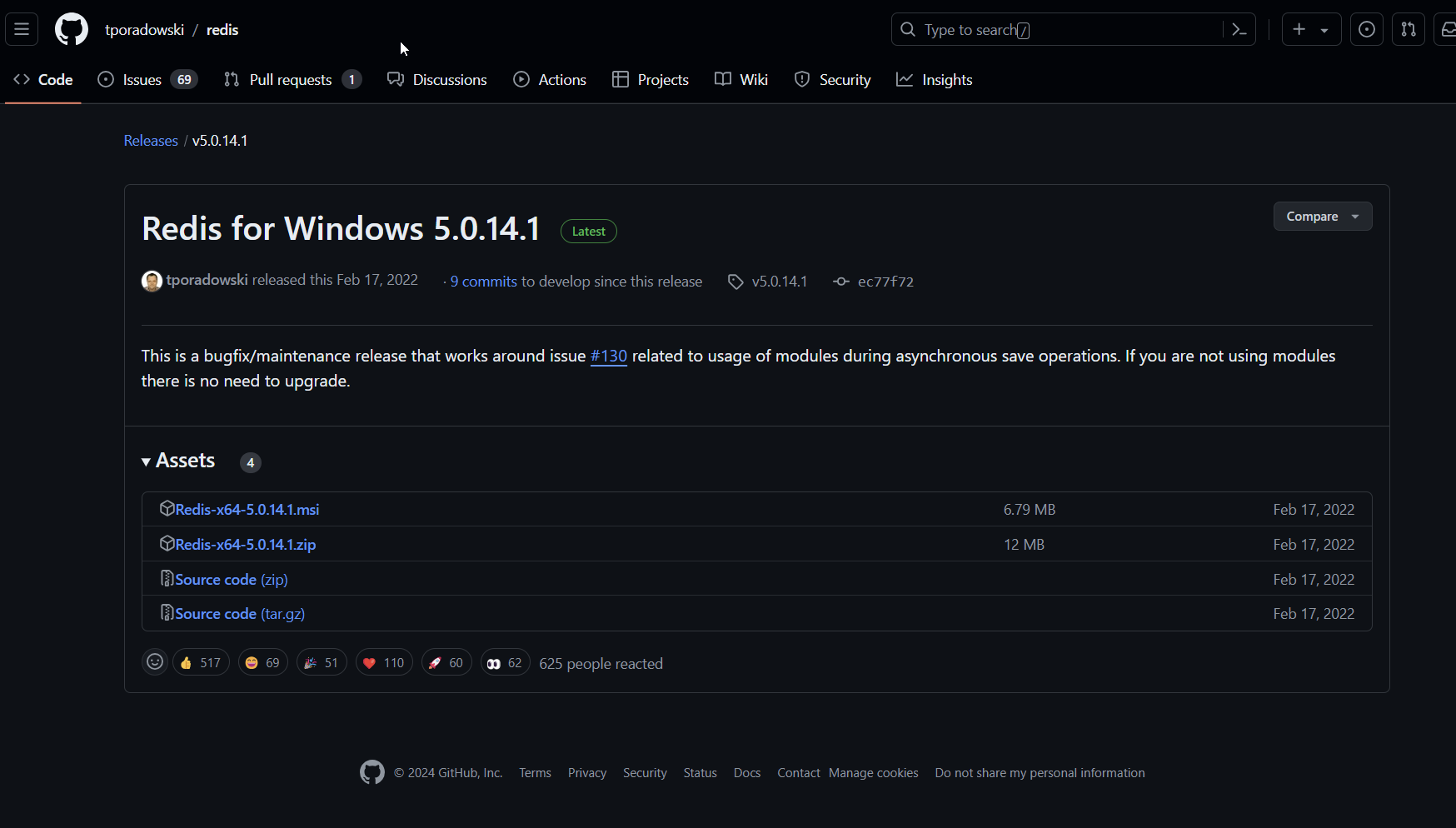Screen dimensions: 1456x828
Task: Switch to the Issues tab
Action: 147,80
